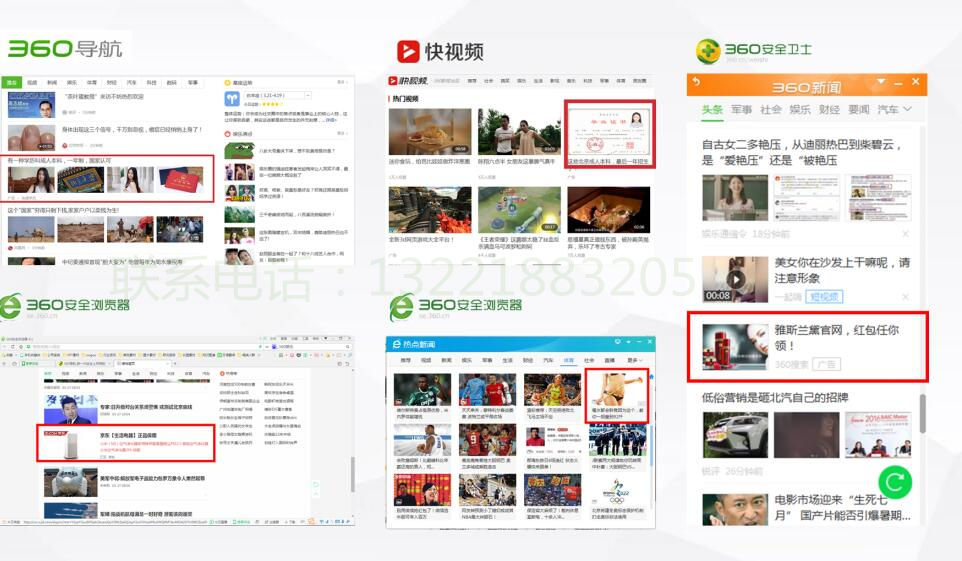The height and width of the screenshot is (561, 962).
Task: Open the toenail thumbnail in 360导航
Action: click(31, 137)
